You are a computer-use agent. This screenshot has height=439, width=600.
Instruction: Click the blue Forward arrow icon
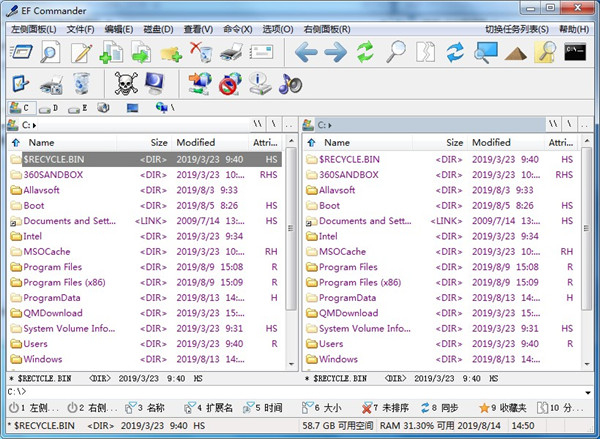pos(336,52)
